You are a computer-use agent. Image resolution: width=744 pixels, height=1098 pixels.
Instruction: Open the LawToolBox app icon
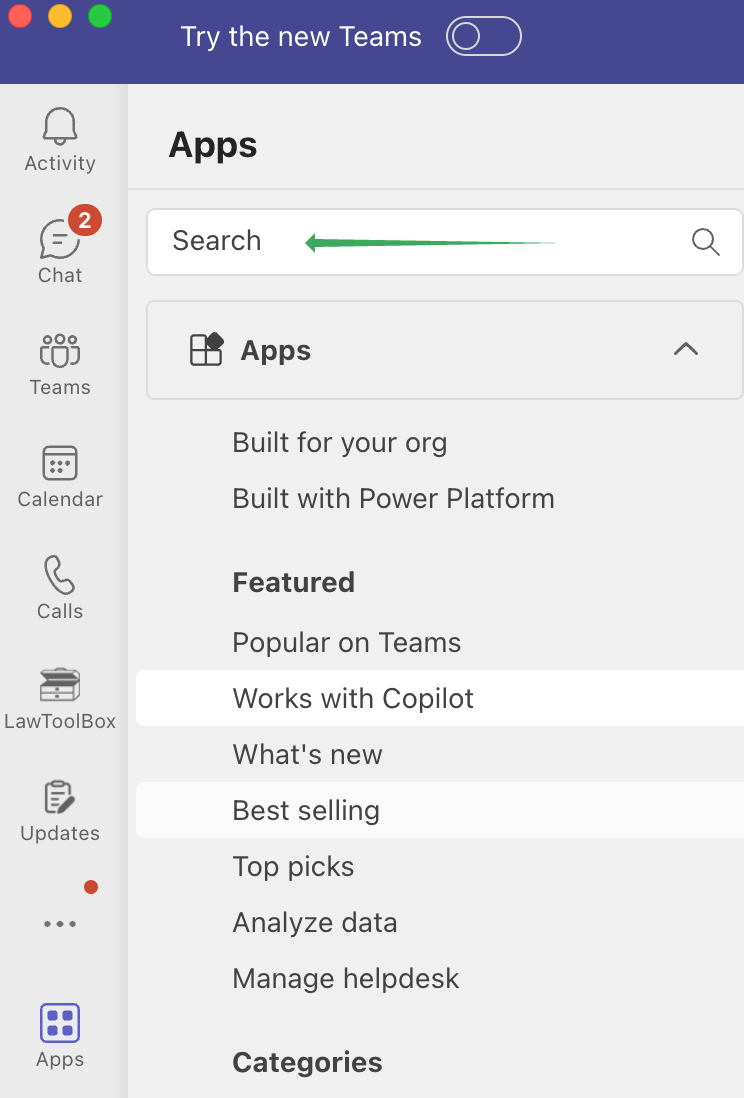click(60, 684)
